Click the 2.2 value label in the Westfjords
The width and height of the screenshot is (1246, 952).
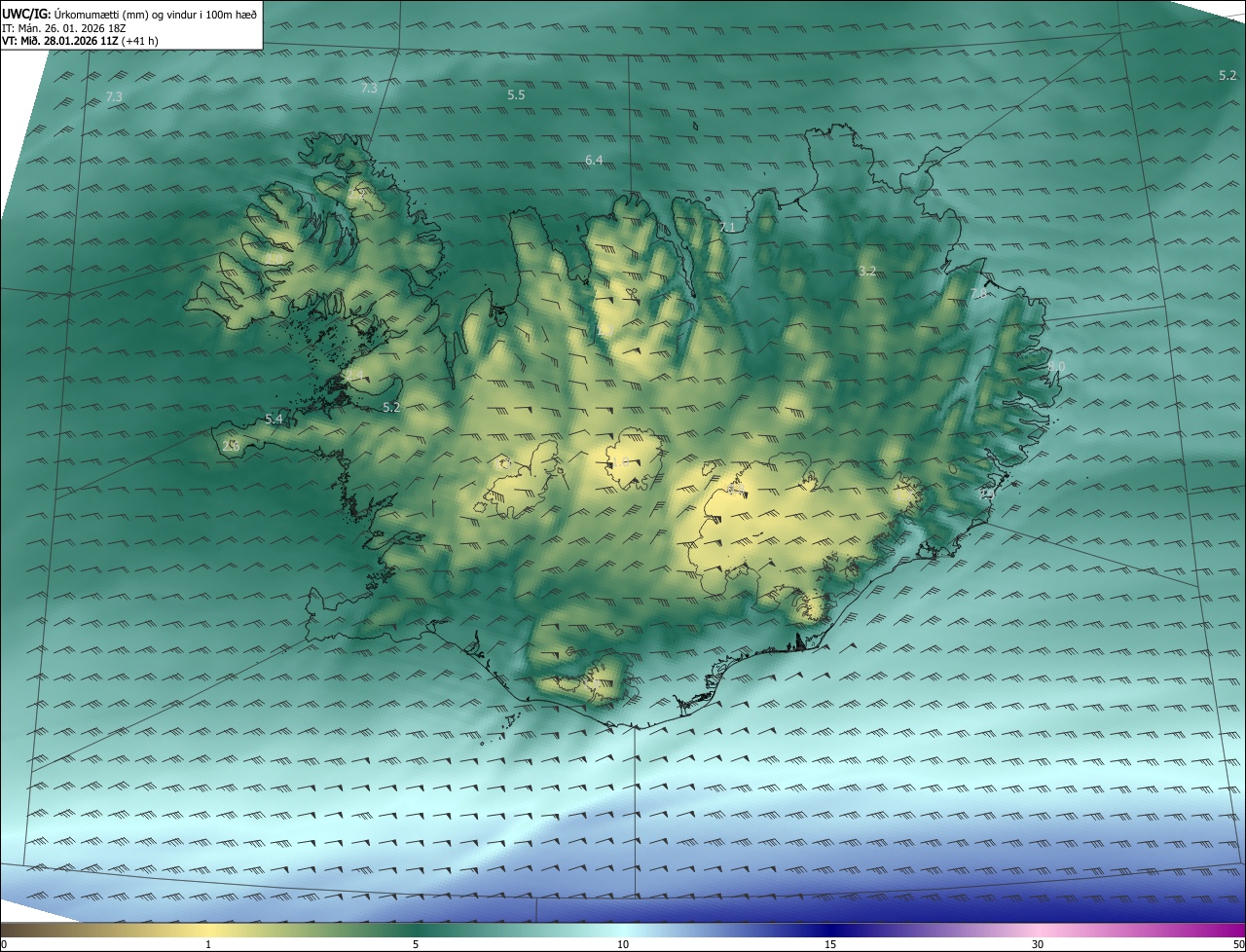pos(356,195)
